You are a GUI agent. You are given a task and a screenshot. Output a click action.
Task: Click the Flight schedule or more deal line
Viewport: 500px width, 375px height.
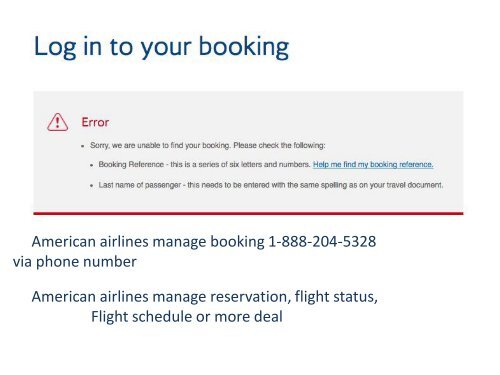(x=187, y=317)
